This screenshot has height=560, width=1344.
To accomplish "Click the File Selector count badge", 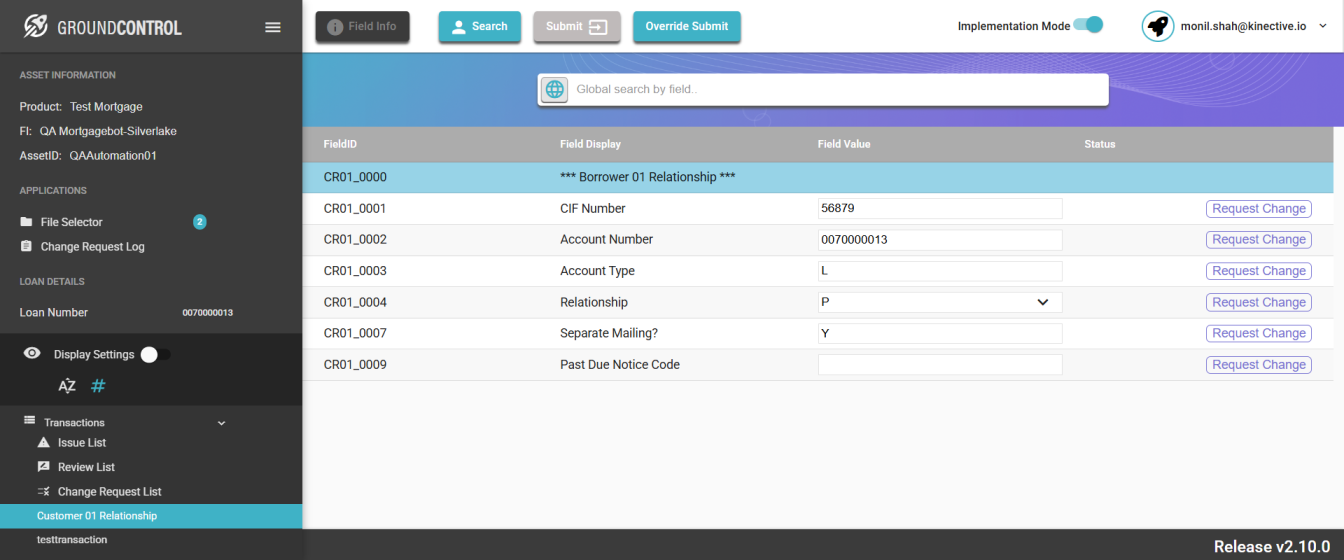I will point(199,222).
